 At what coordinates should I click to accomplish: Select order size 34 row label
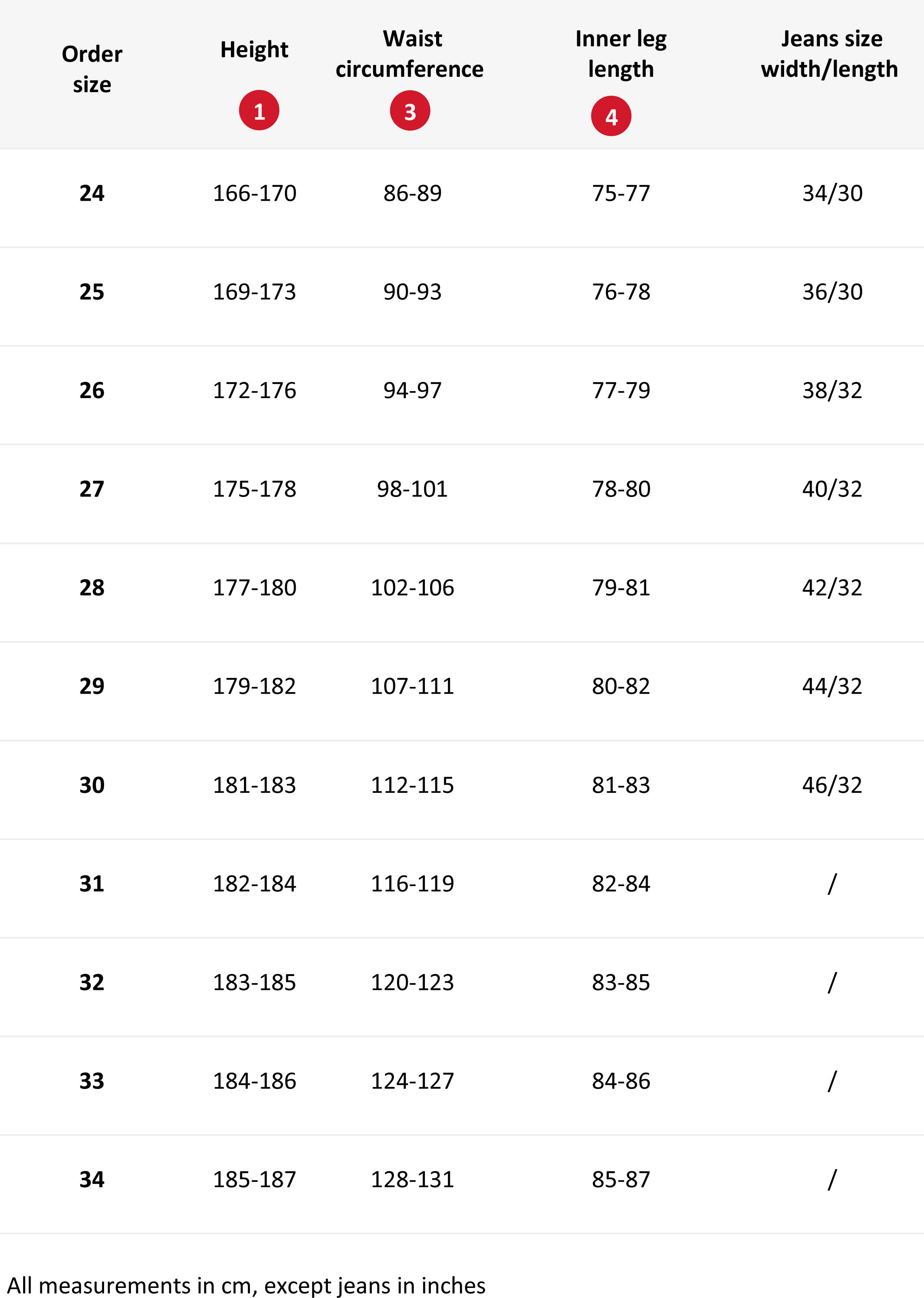[x=92, y=1180]
